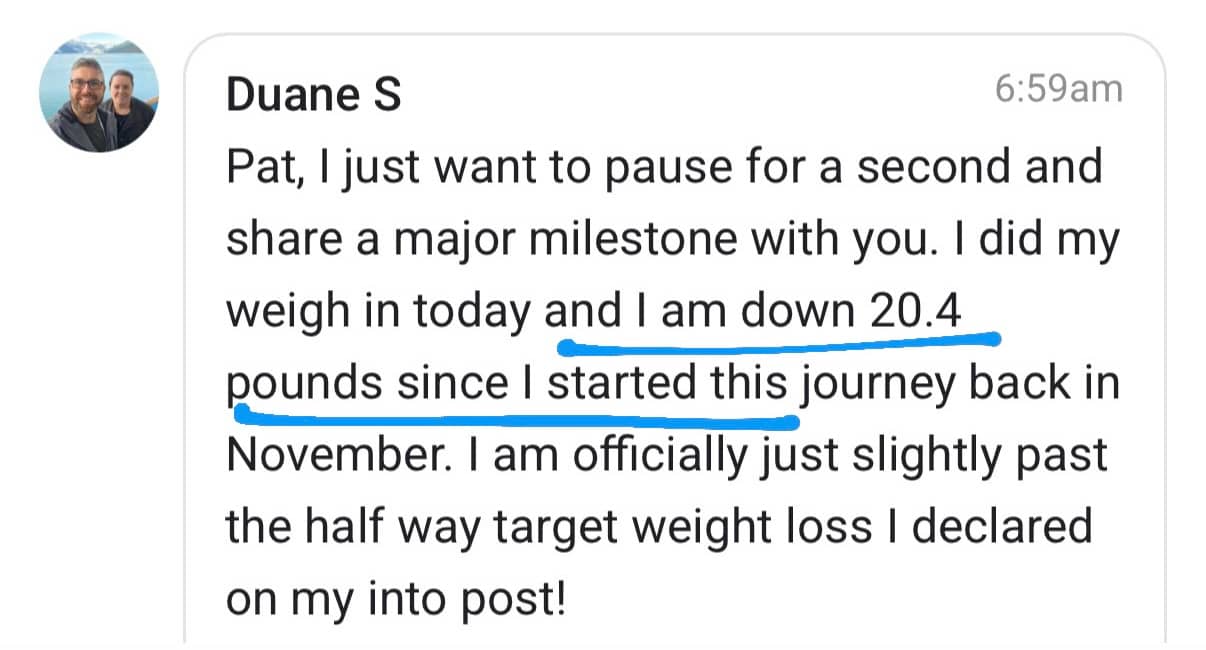Screen dimensions: 1206x650
Task: Click the word "pounds" in the message
Action: tap(303, 385)
